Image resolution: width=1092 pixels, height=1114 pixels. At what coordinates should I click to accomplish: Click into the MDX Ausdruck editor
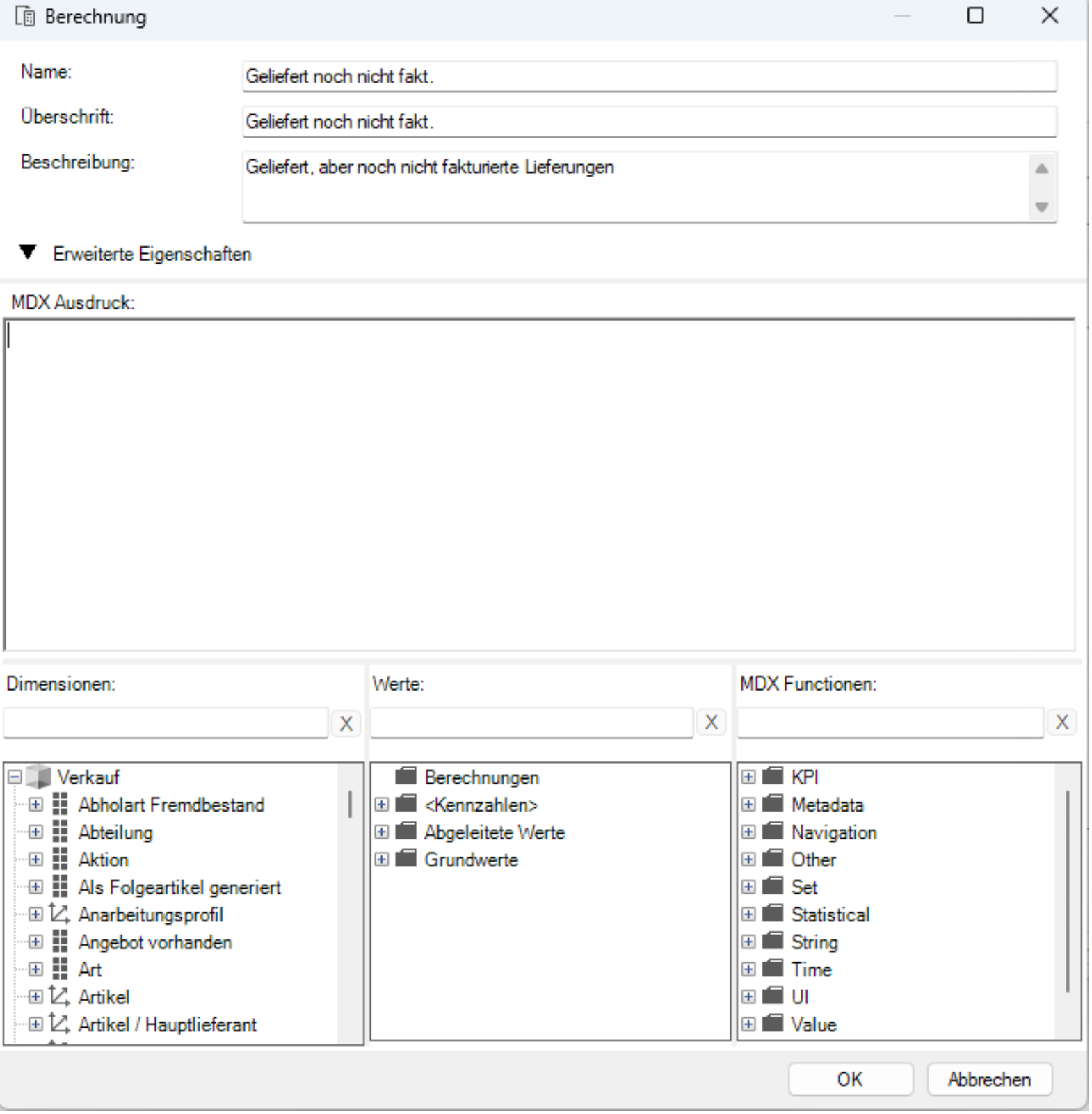click(x=540, y=485)
